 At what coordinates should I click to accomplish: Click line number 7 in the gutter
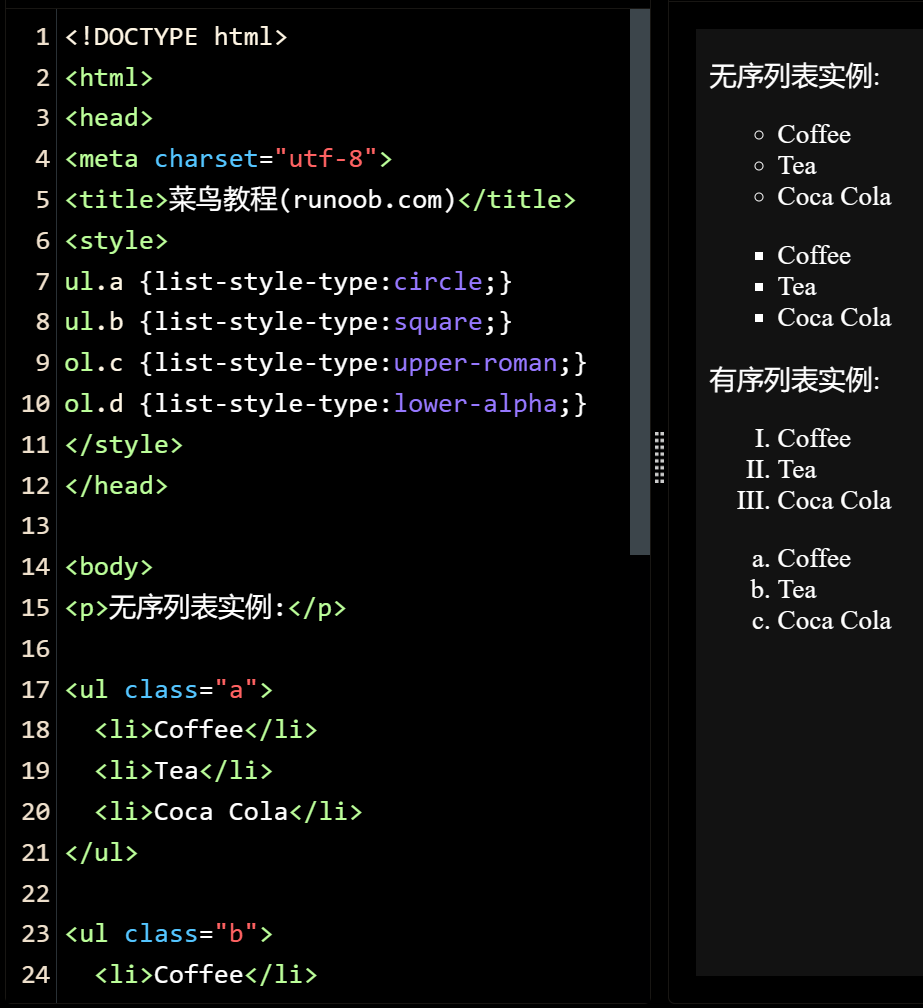42,282
